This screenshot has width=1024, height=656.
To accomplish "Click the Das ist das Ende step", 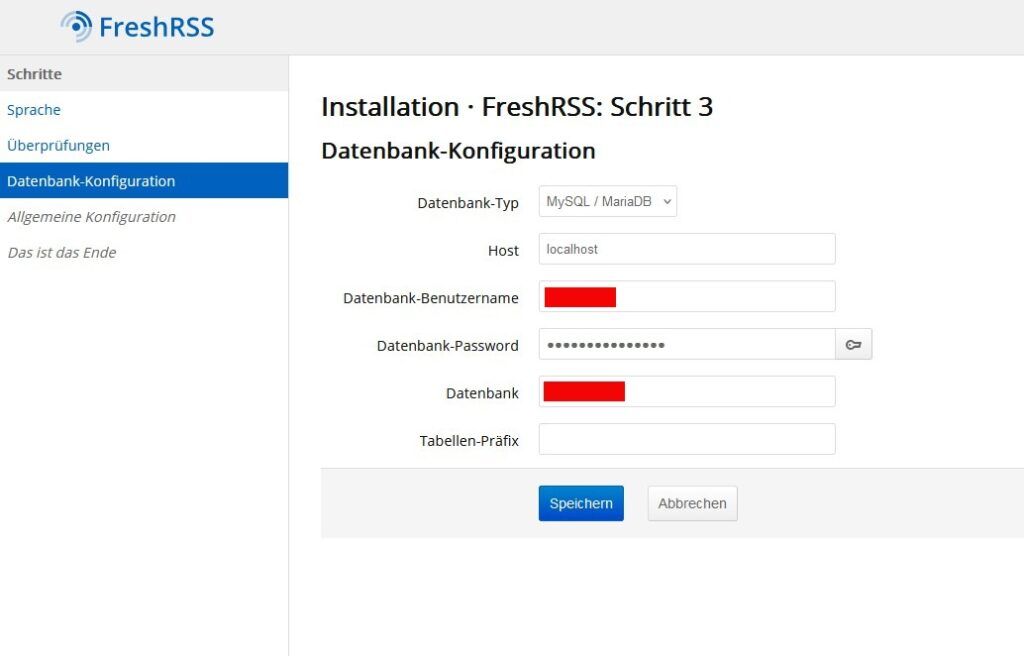I will click(x=62, y=252).
